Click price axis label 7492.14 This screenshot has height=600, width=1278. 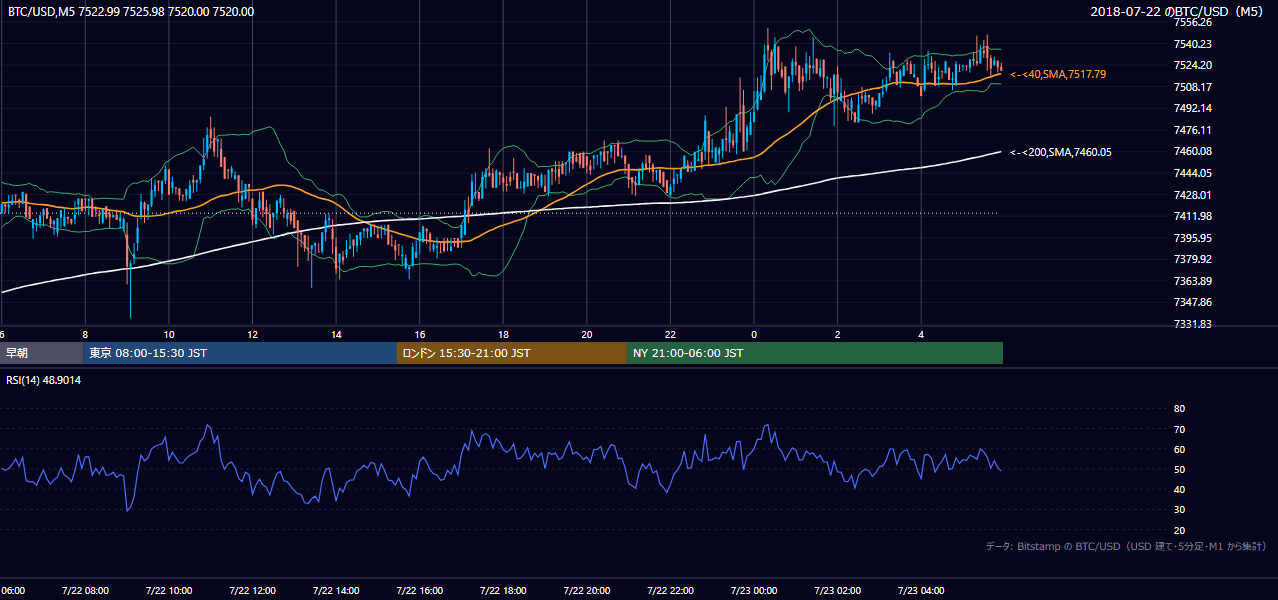pyautogui.click(x=1193, y=108)
